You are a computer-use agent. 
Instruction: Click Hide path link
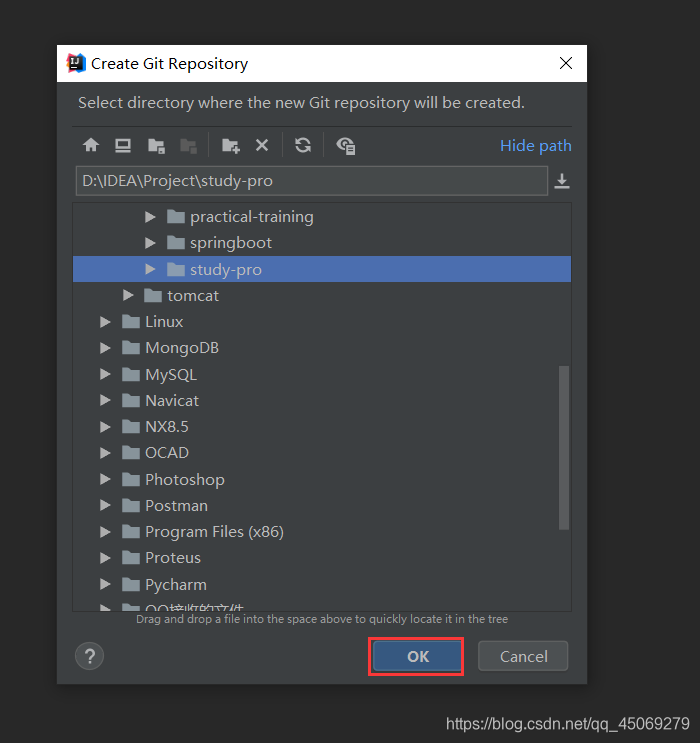[x=536, y=145]
